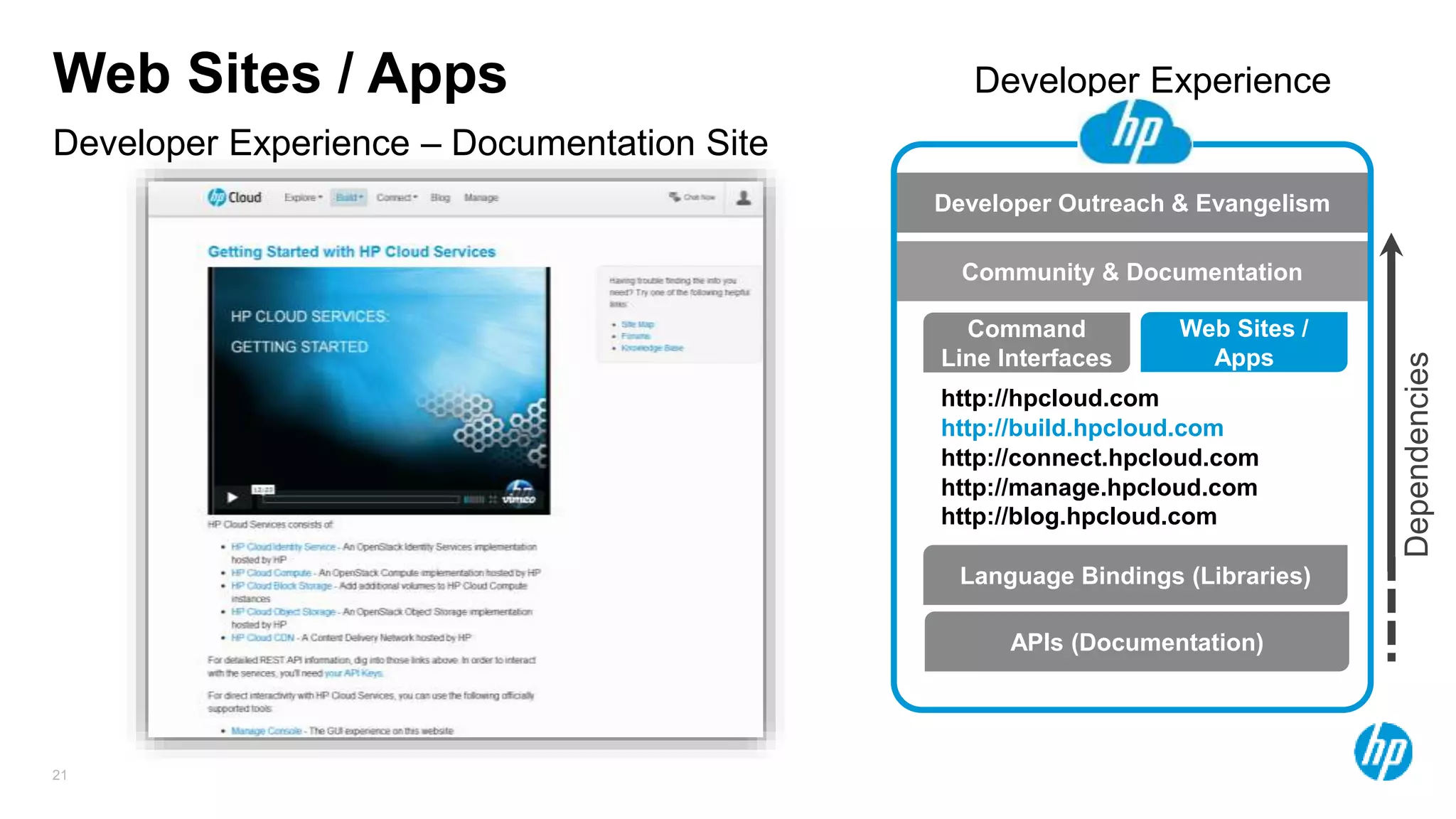This screenshot has width=1456, height=819.
Task: Click http://manage.hpcloud.com text
Action: point(1099,488)
